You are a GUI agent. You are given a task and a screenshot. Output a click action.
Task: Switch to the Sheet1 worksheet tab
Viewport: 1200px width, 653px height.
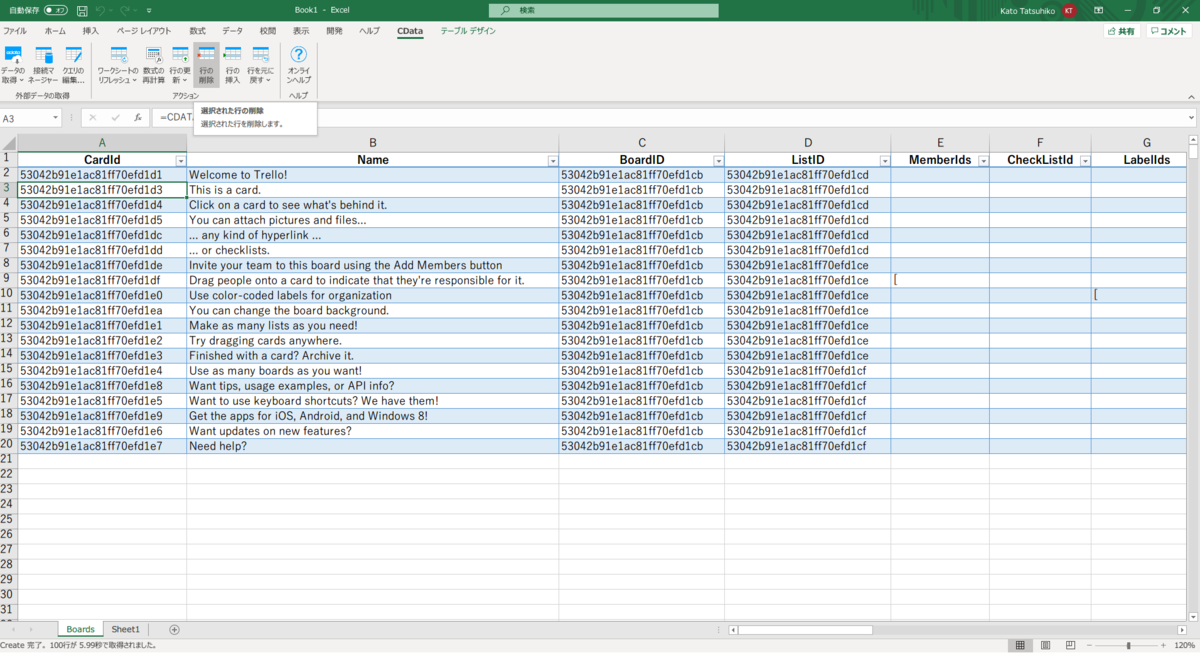coord(125,629)
